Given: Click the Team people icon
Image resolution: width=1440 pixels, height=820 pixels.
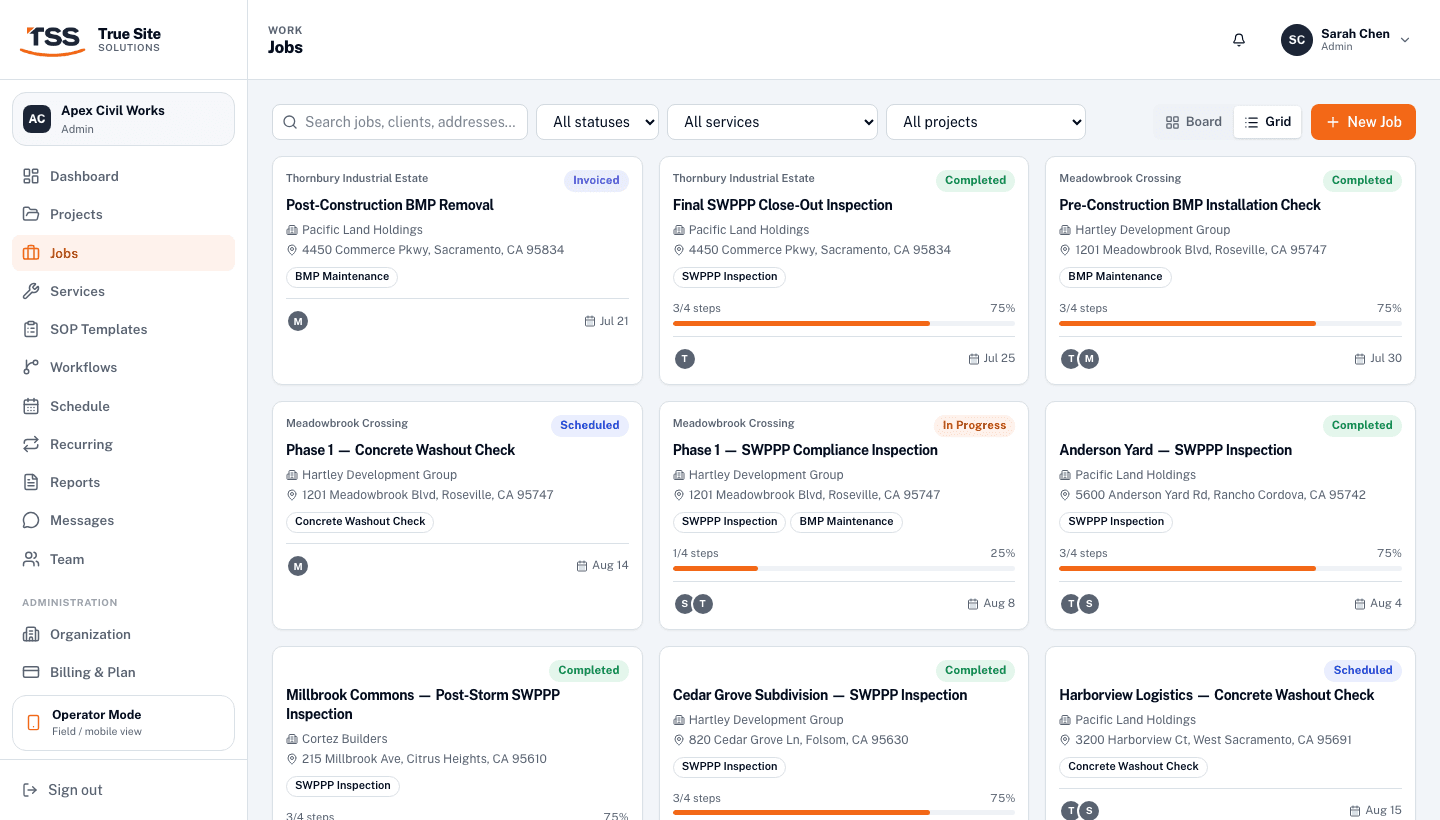Looking at the screenshot, I should click(x=31, y=559).
